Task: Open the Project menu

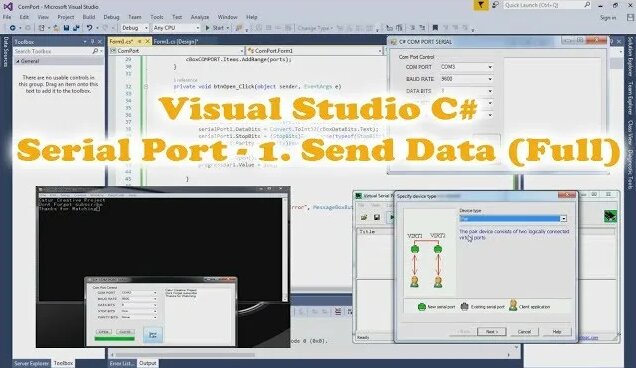Action: point(66,17)
